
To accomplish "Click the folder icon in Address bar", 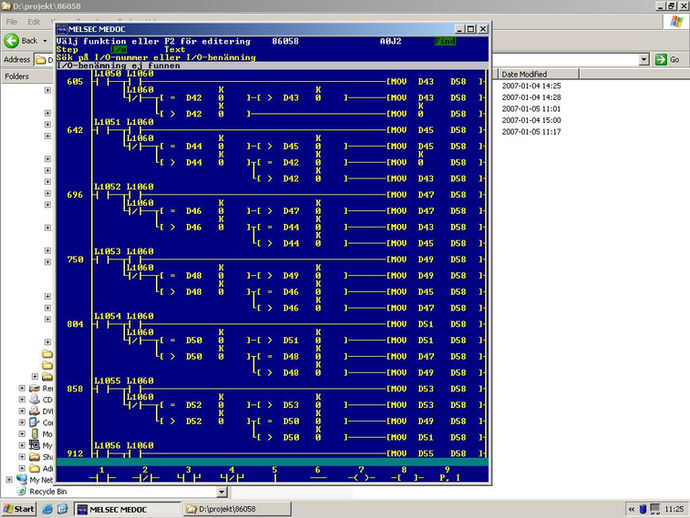I will (40, 60).
